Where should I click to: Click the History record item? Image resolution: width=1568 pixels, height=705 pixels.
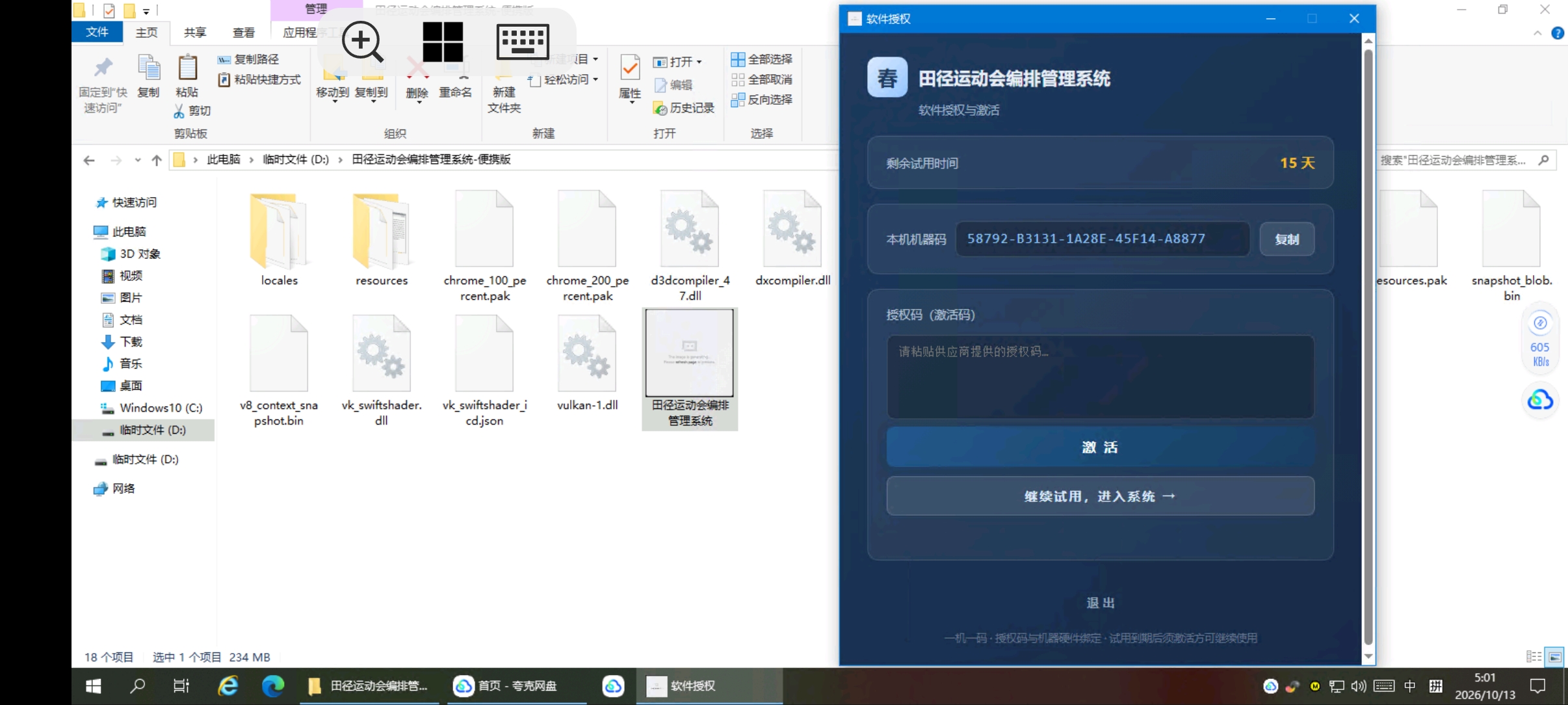point(684,108)
